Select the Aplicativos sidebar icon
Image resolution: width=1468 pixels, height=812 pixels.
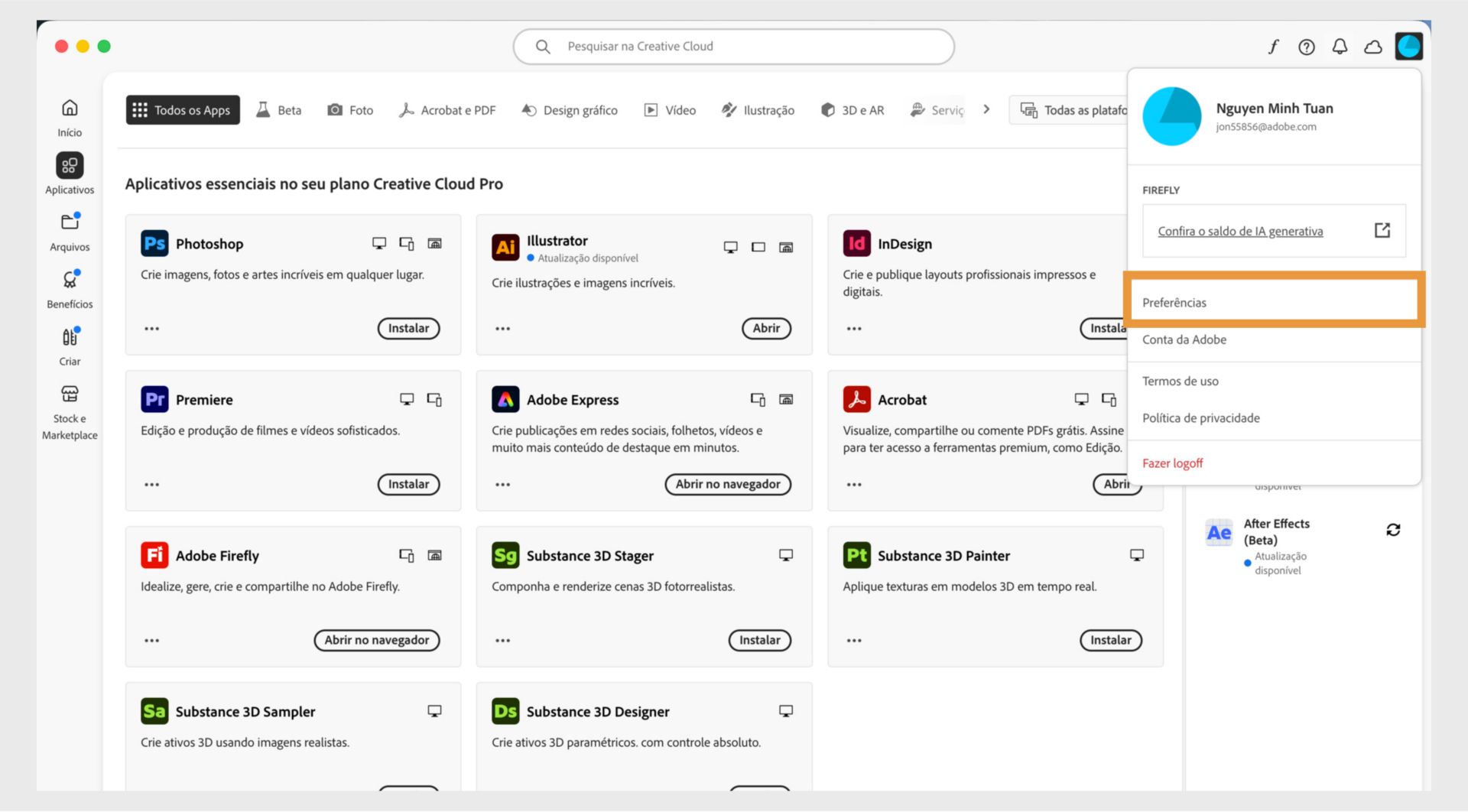coord(70,165)
